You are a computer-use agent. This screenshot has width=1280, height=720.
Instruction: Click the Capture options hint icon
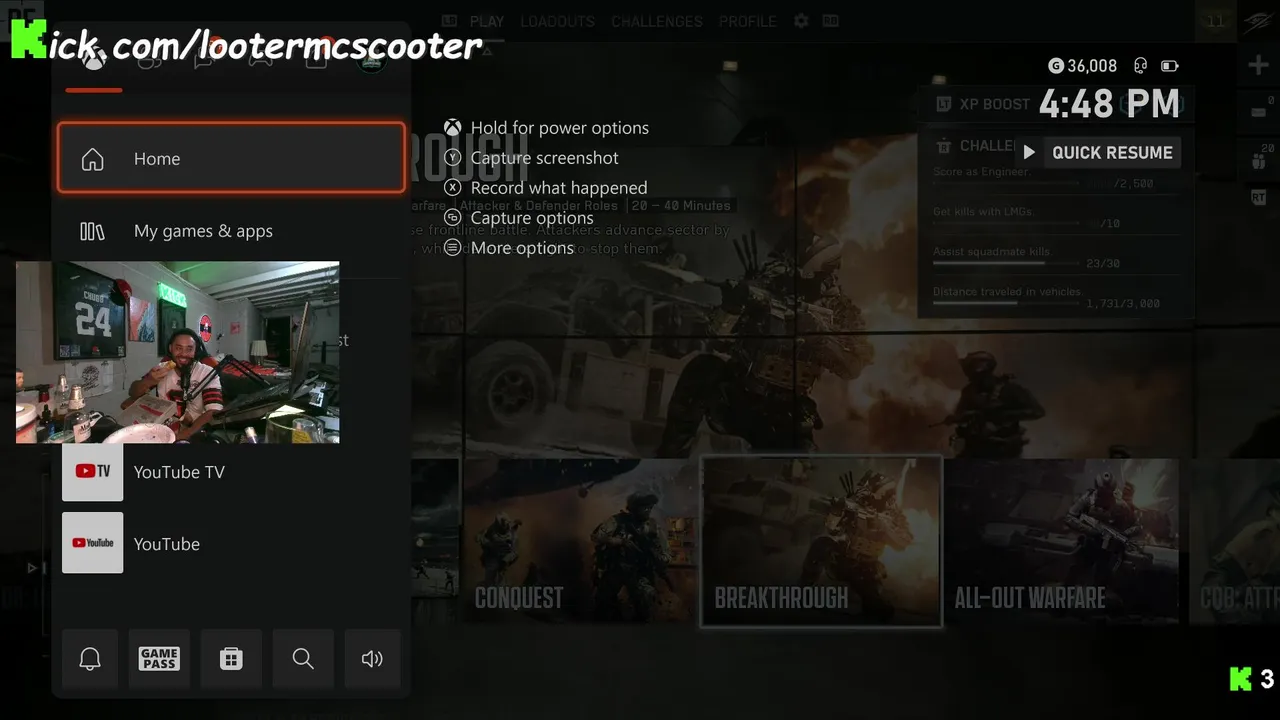pyautogui.click(x=453, y=218)
